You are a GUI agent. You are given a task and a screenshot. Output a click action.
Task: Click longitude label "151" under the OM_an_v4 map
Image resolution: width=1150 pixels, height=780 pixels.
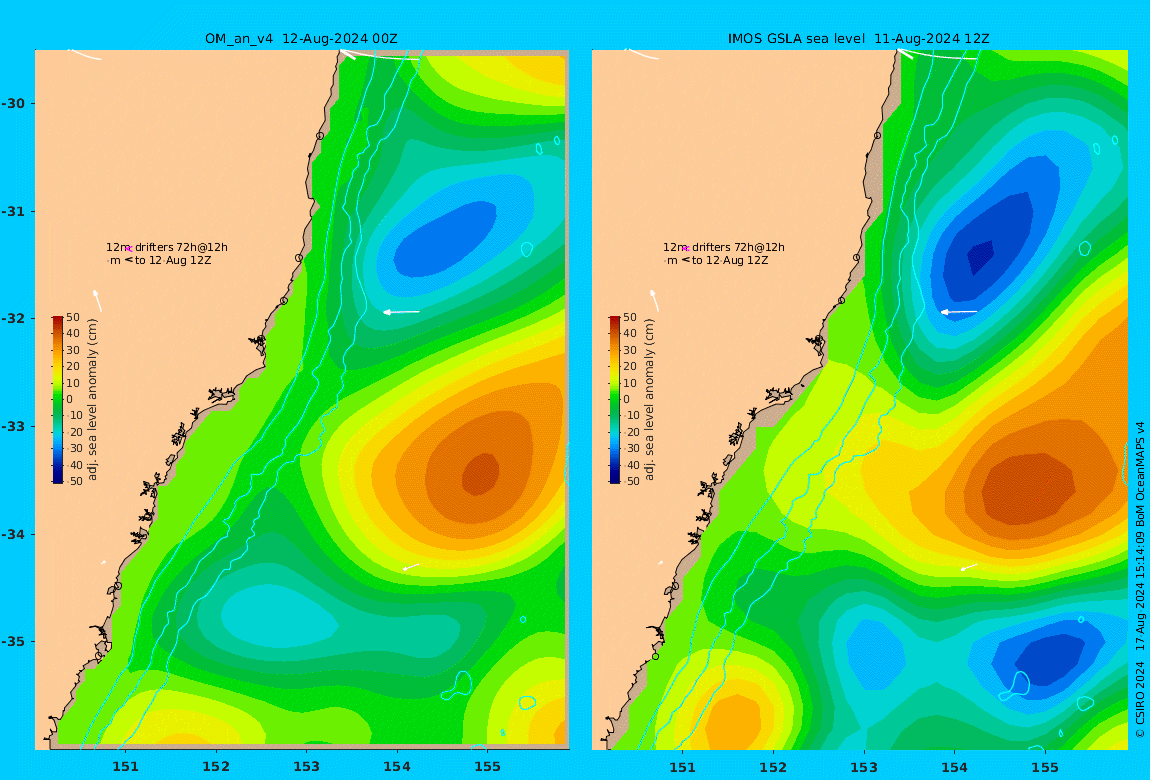click(125, 767)
